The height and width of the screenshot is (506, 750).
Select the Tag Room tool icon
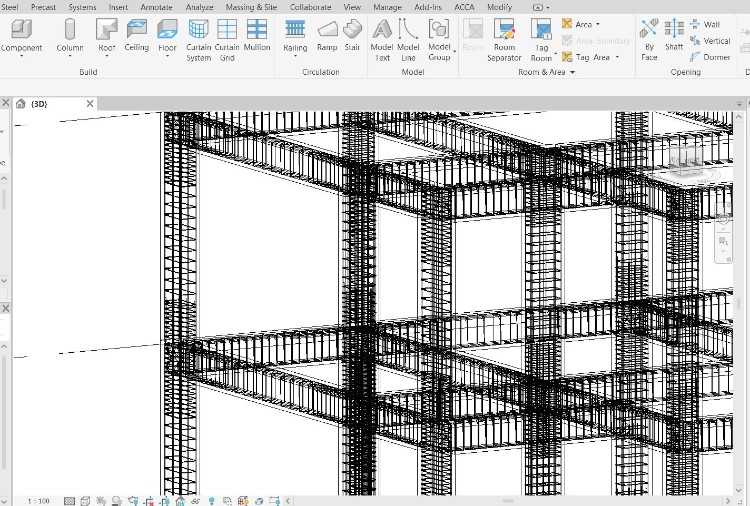(x=541, y=29)
